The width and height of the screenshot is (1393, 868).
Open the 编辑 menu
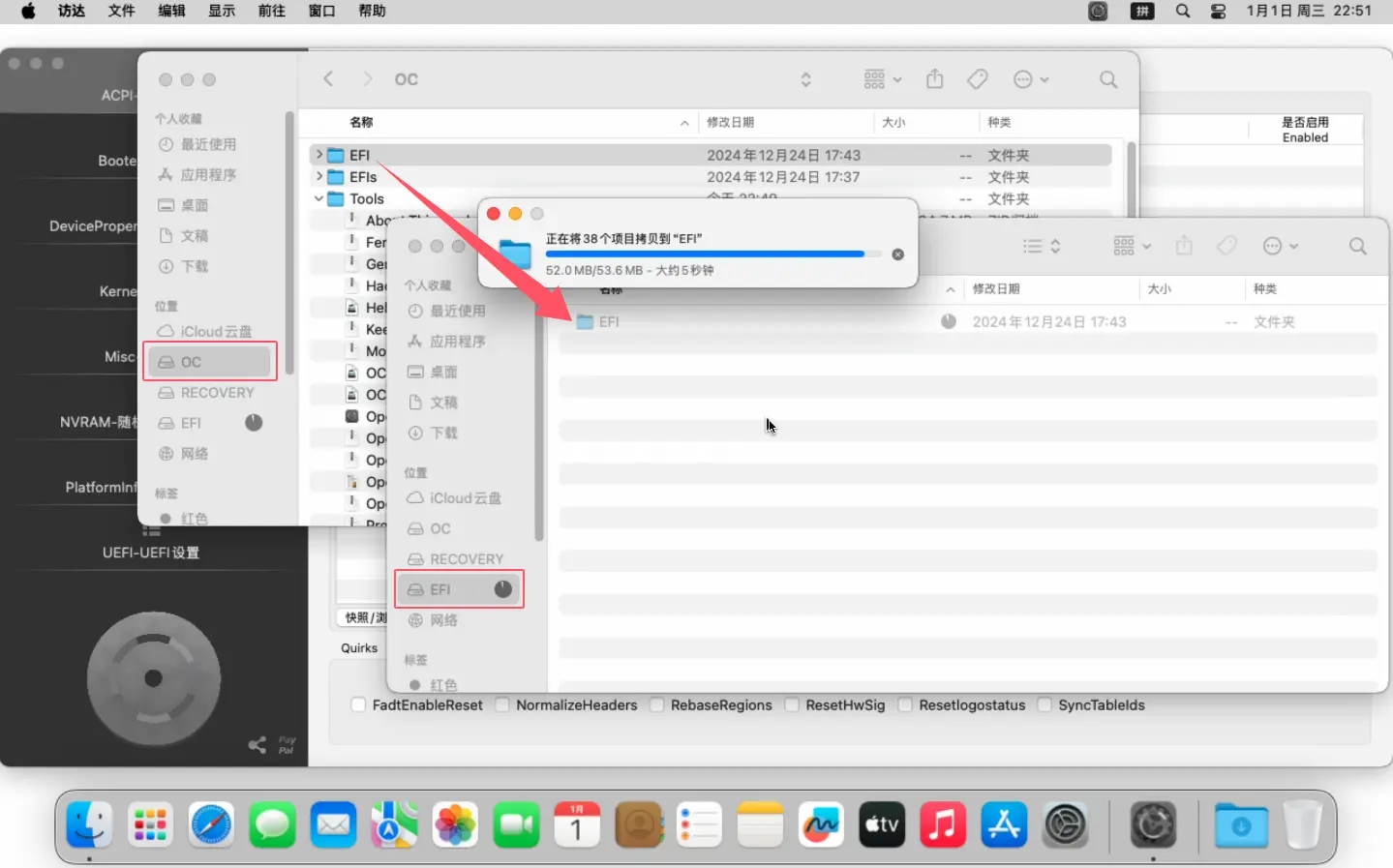click(x=171, y=11)
